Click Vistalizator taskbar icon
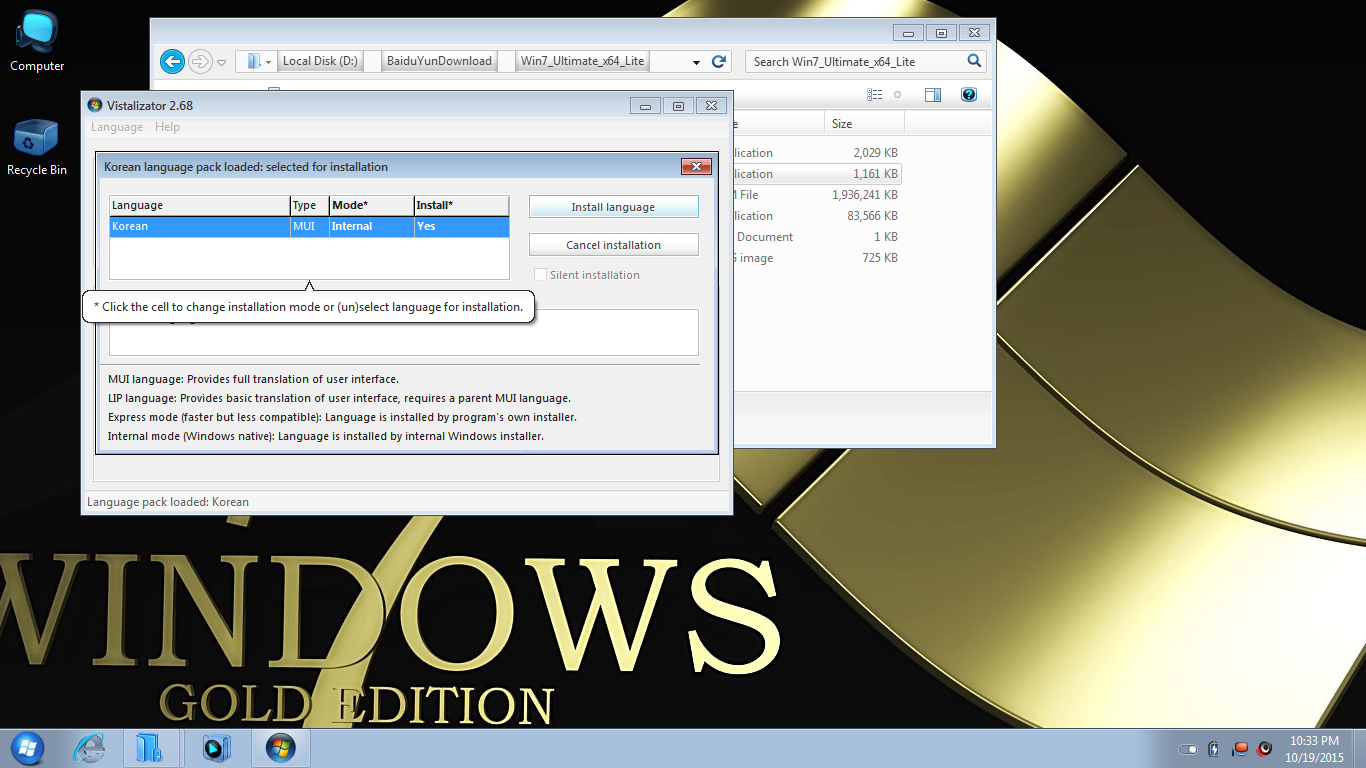The image size is (1366, 768). pos(281,747)
